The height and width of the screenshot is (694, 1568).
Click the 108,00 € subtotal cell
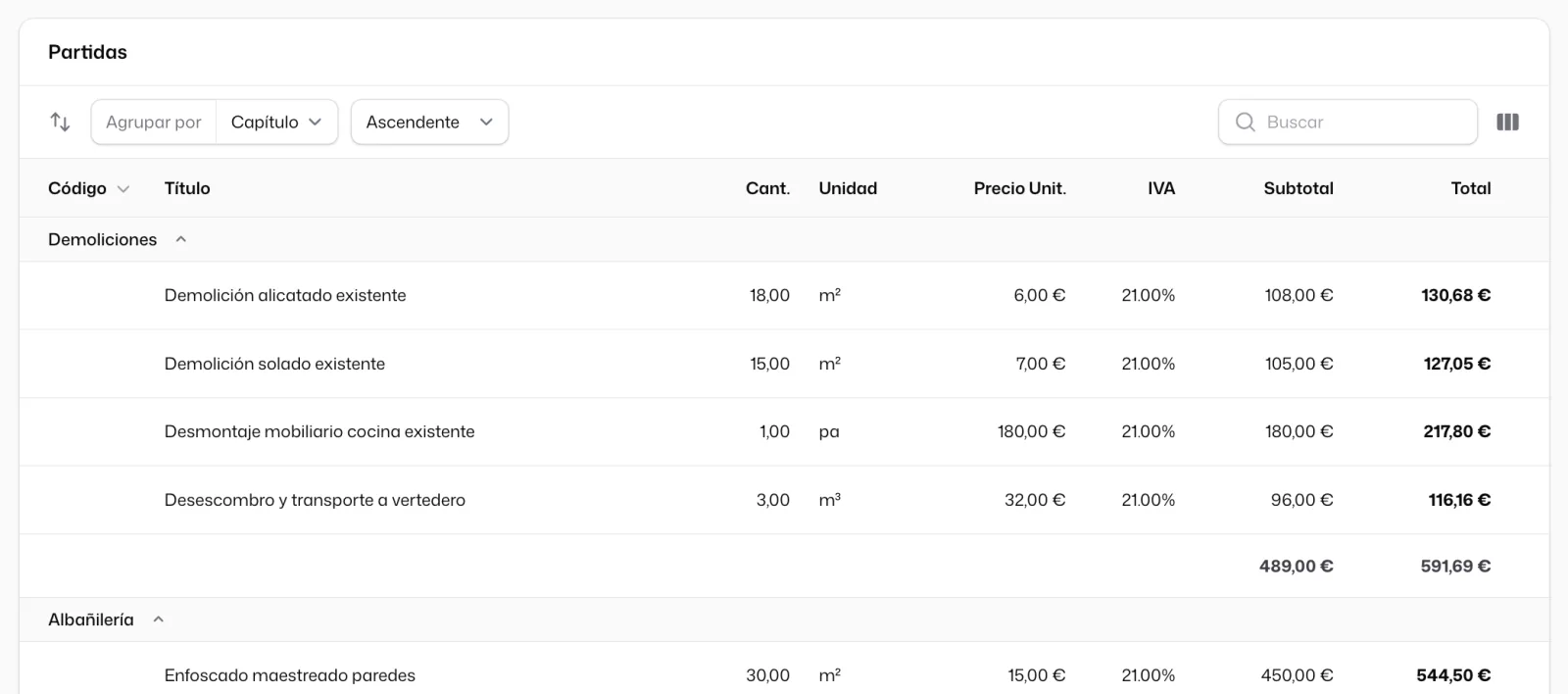coord(1298,295)
